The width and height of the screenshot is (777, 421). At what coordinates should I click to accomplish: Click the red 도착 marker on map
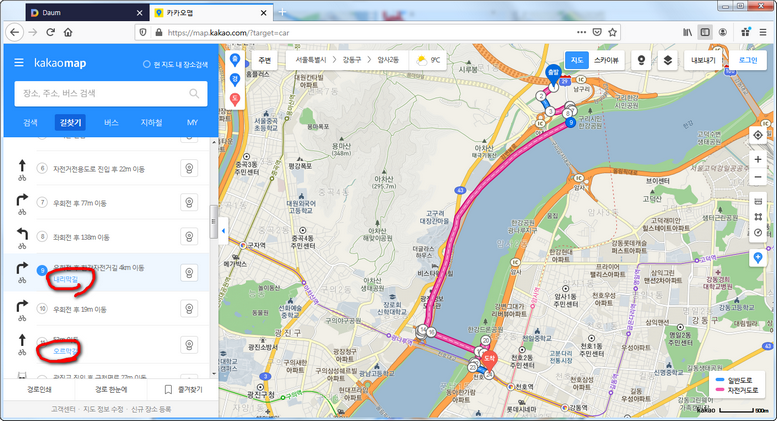[x=489, y=360]
